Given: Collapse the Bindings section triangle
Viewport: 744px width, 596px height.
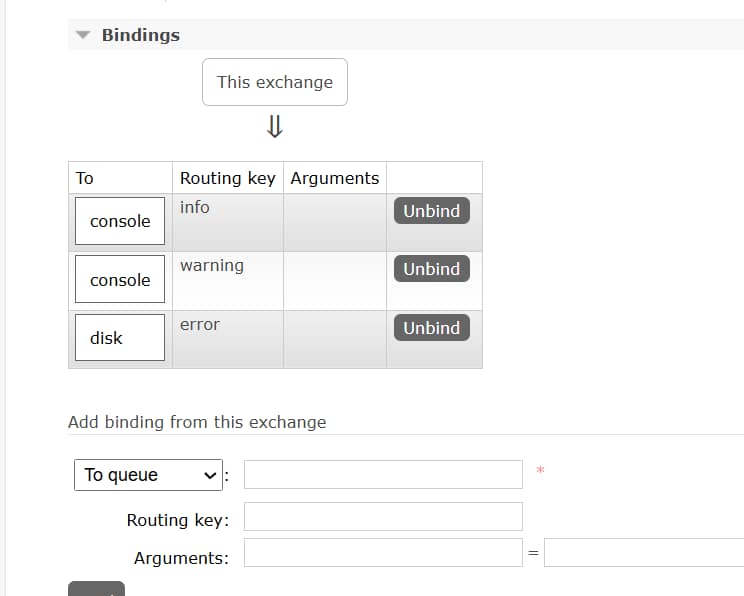Looking at the screenshot, I should coord(83,35).
